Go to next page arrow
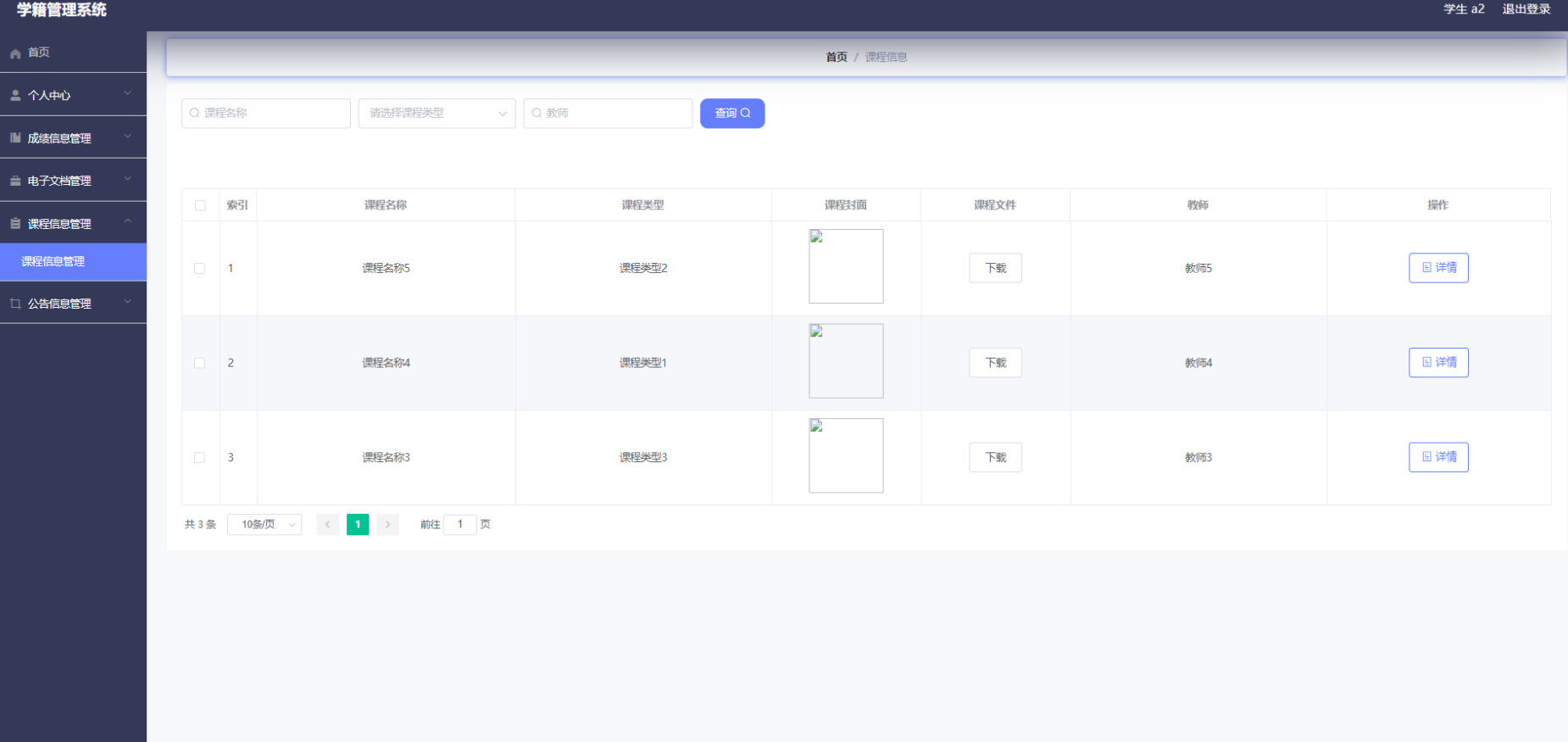Viewport: 1568px width, 742px height. (x=387, y=524)
